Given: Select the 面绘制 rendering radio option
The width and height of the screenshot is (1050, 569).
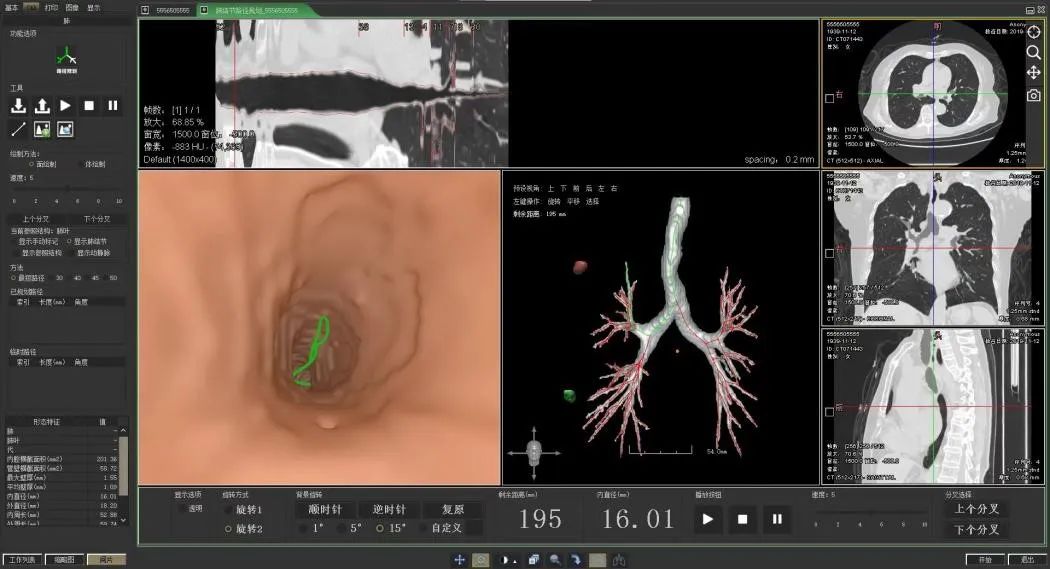Looking at the screenshot, I should click(43, 164).
